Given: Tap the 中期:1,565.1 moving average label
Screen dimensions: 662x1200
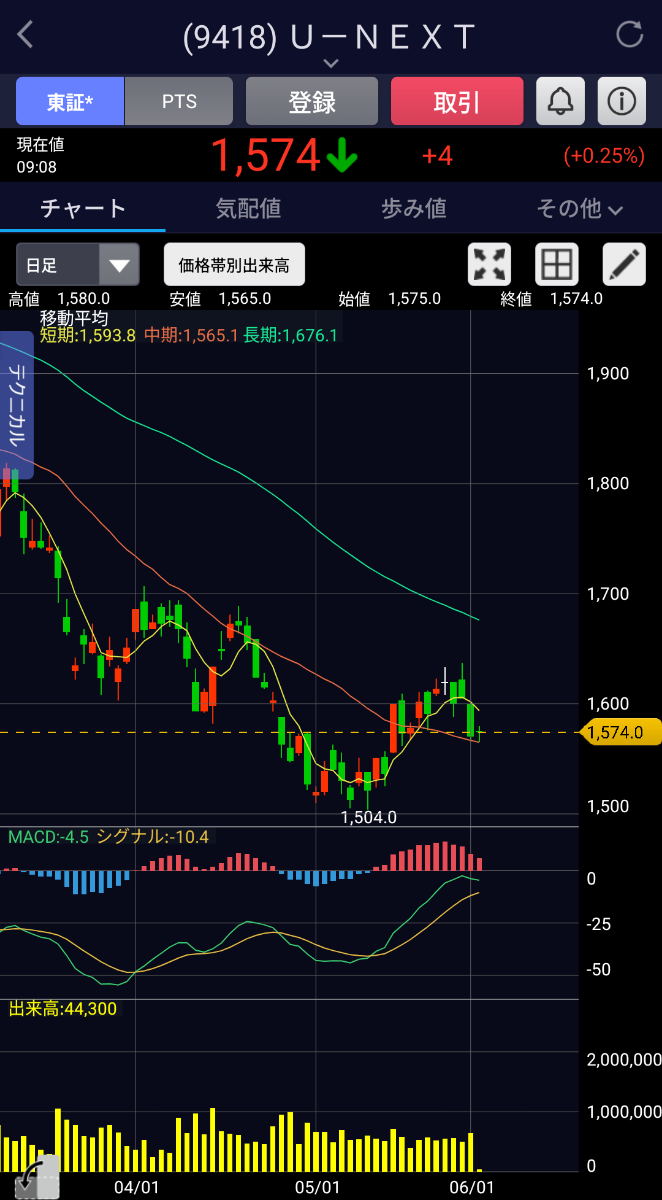Looking at the screenshot, I should click(191, 336).
